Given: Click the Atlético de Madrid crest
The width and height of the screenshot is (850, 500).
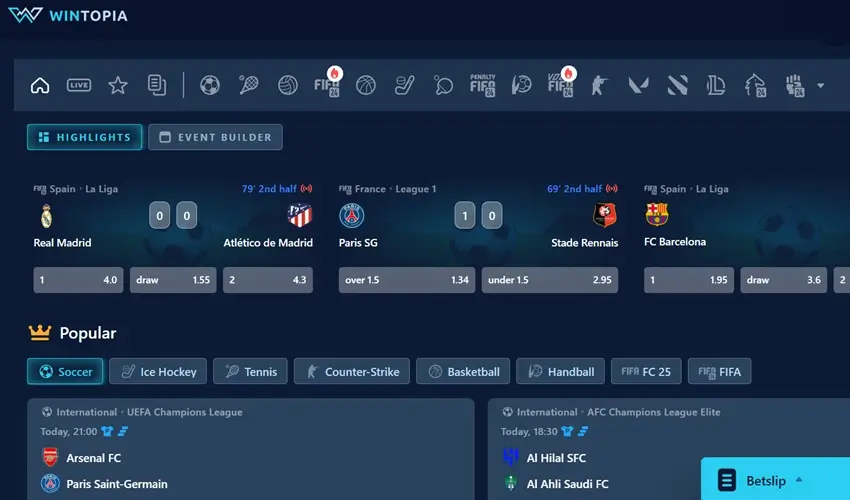Looking at the screenshot, I should (x=300, y=215).
